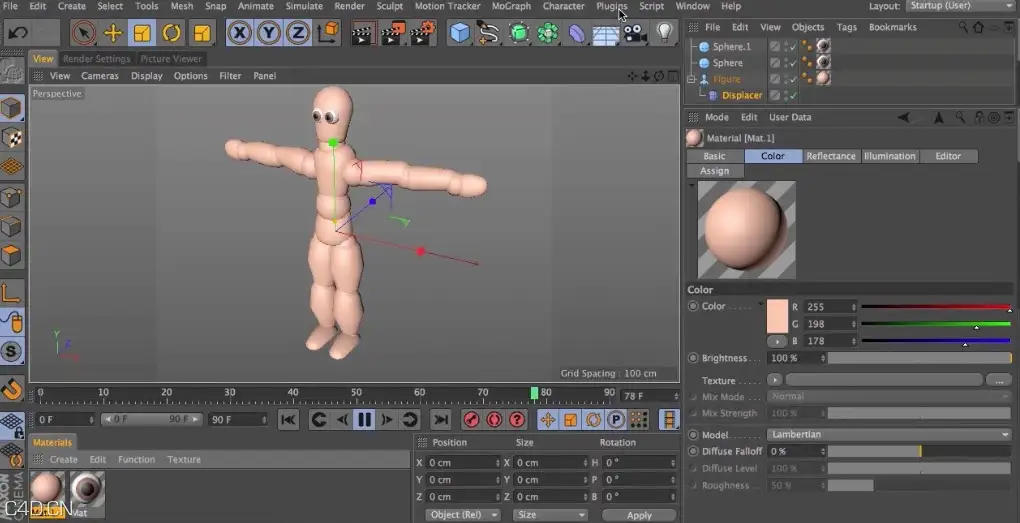The image size is (1020, 523).
Task: Toggle Displacer enabled checkmark
Action: pyautogui.click(x=793, y=96)
